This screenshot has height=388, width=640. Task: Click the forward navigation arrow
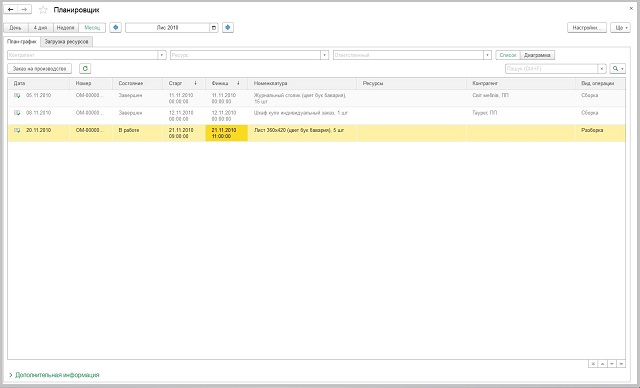click(24, 9)
